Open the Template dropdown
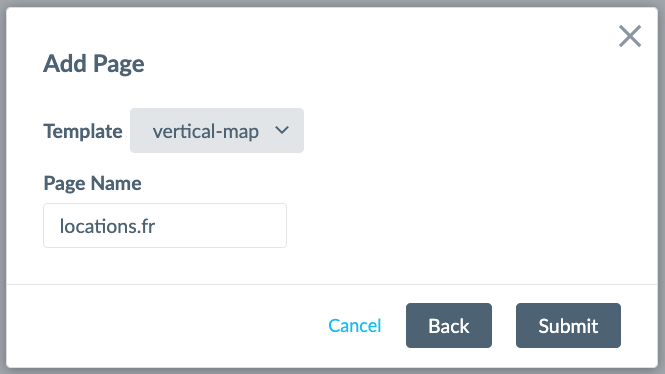The height and width of the screenshot is (374, 665). coord(217,131)
